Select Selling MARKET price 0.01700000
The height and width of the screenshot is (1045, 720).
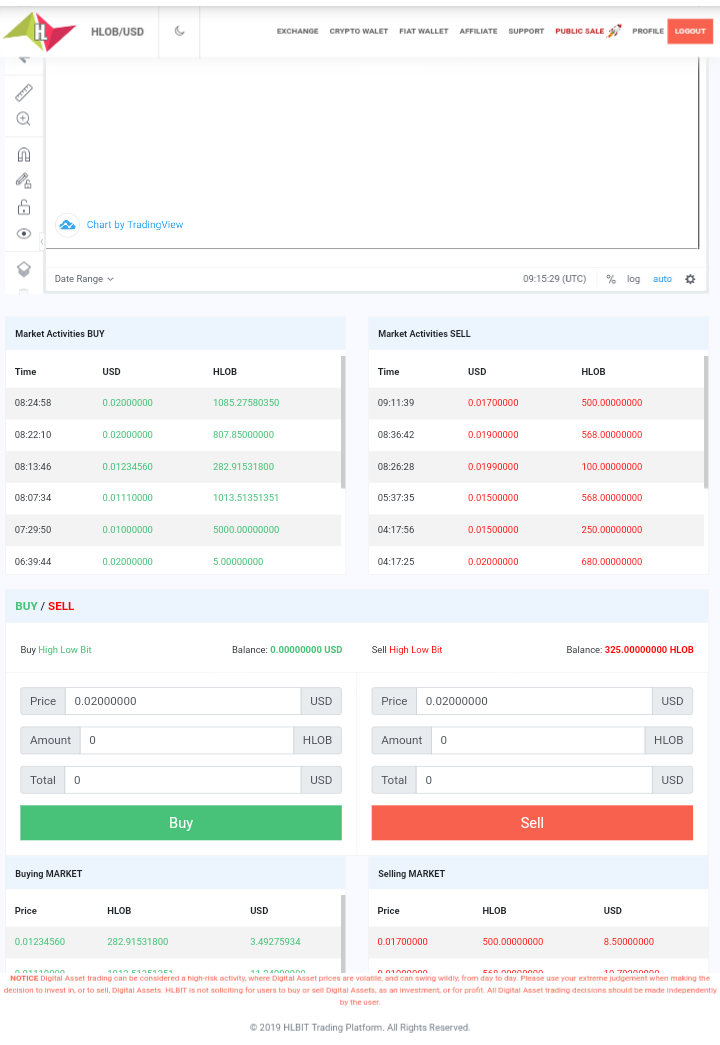tap(403, 942)
